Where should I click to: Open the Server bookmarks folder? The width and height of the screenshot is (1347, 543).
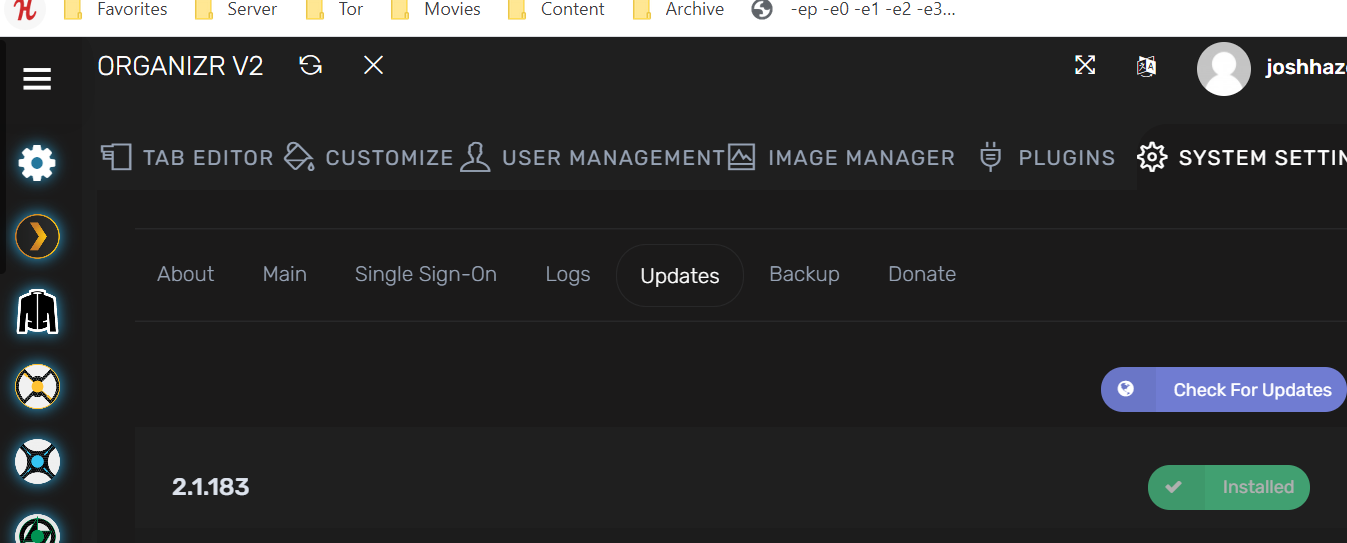[235, 10]
